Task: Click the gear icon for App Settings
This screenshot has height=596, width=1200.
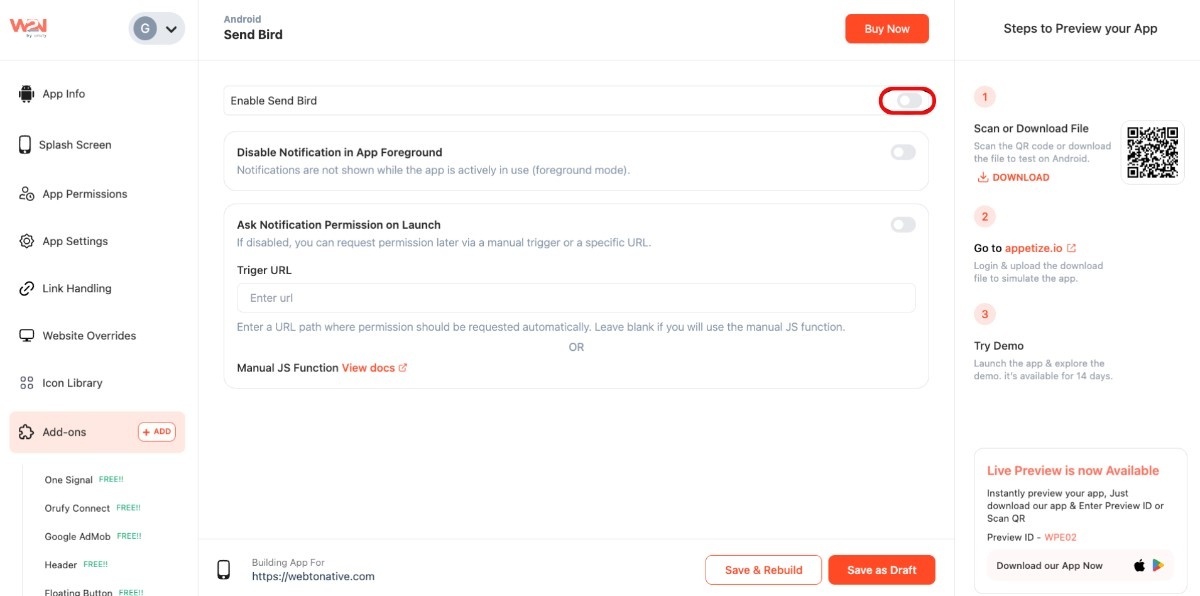Action: [27, 241]
